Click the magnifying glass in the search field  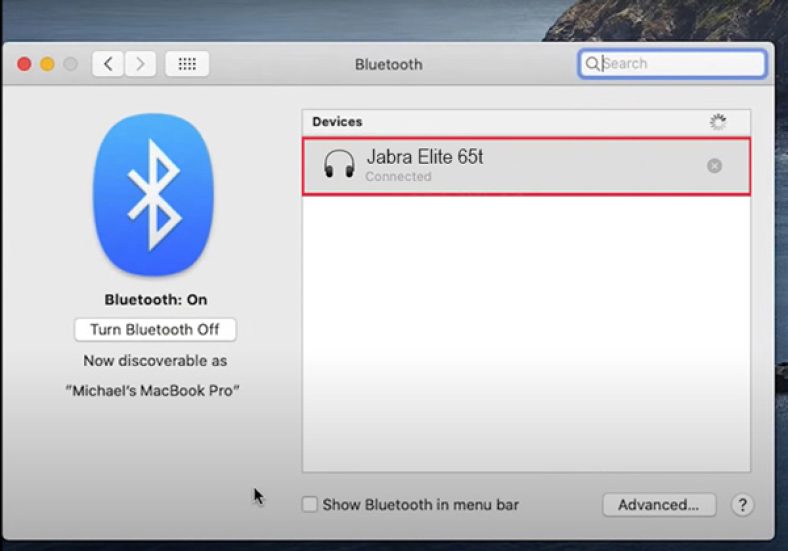tap(592, 64)
